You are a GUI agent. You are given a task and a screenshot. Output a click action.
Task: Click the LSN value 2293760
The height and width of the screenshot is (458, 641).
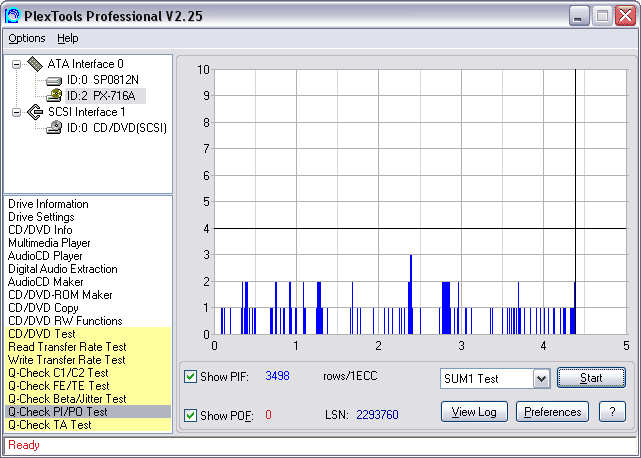click(x=377, y=415)
